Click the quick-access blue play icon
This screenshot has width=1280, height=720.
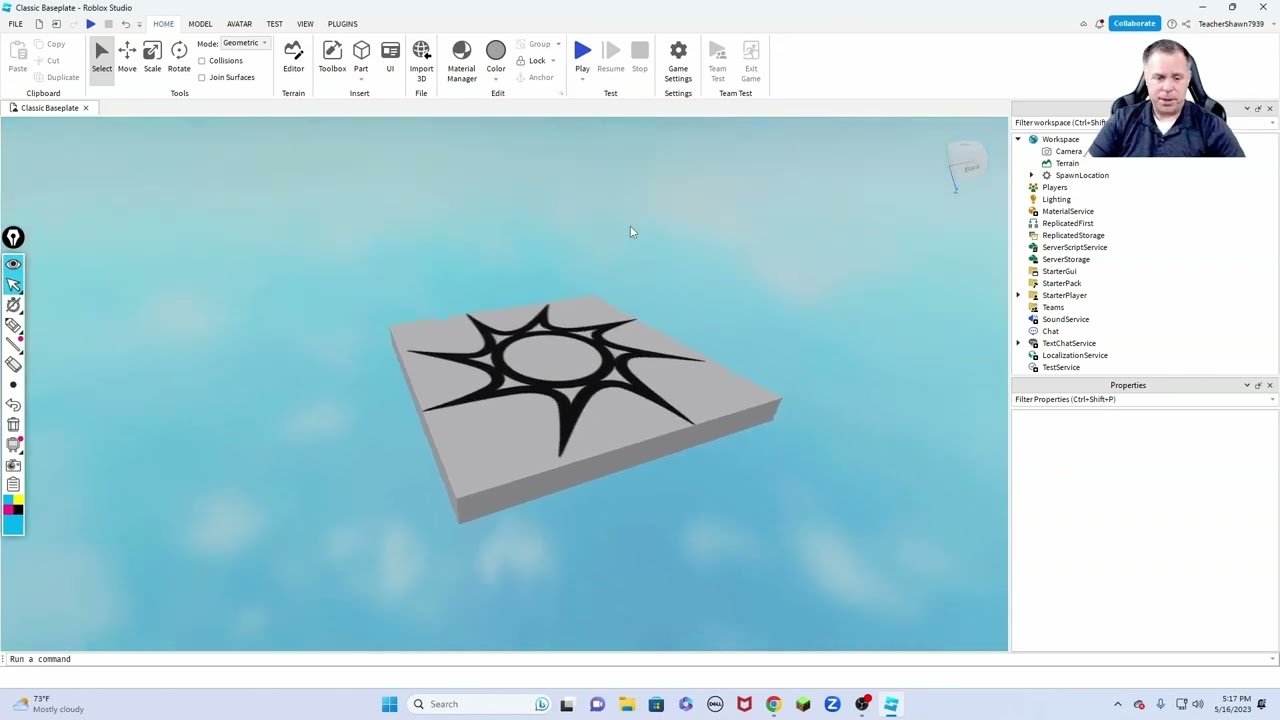(x=90, y=24)
